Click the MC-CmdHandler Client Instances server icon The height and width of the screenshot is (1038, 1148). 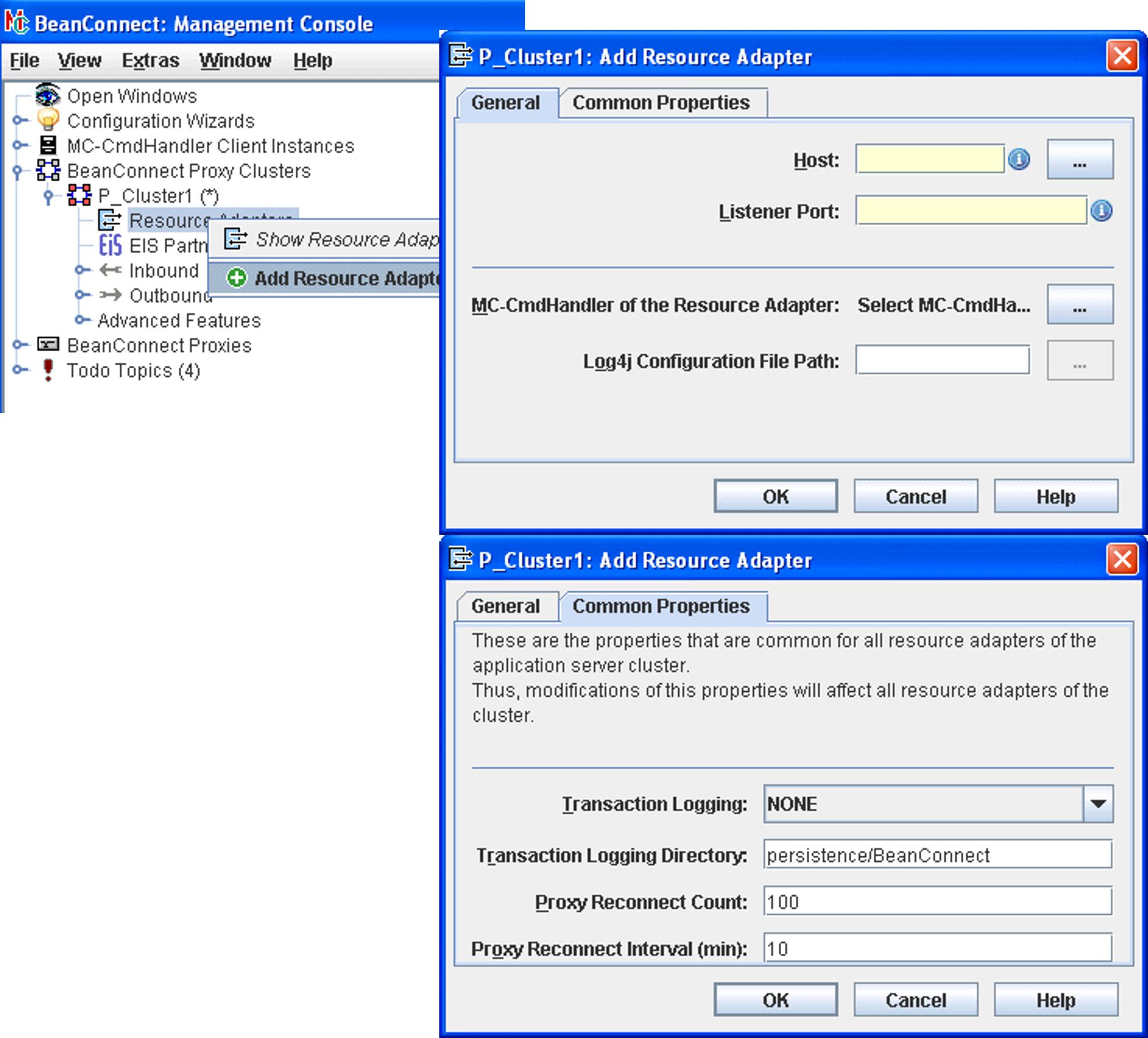pos(48,145)
